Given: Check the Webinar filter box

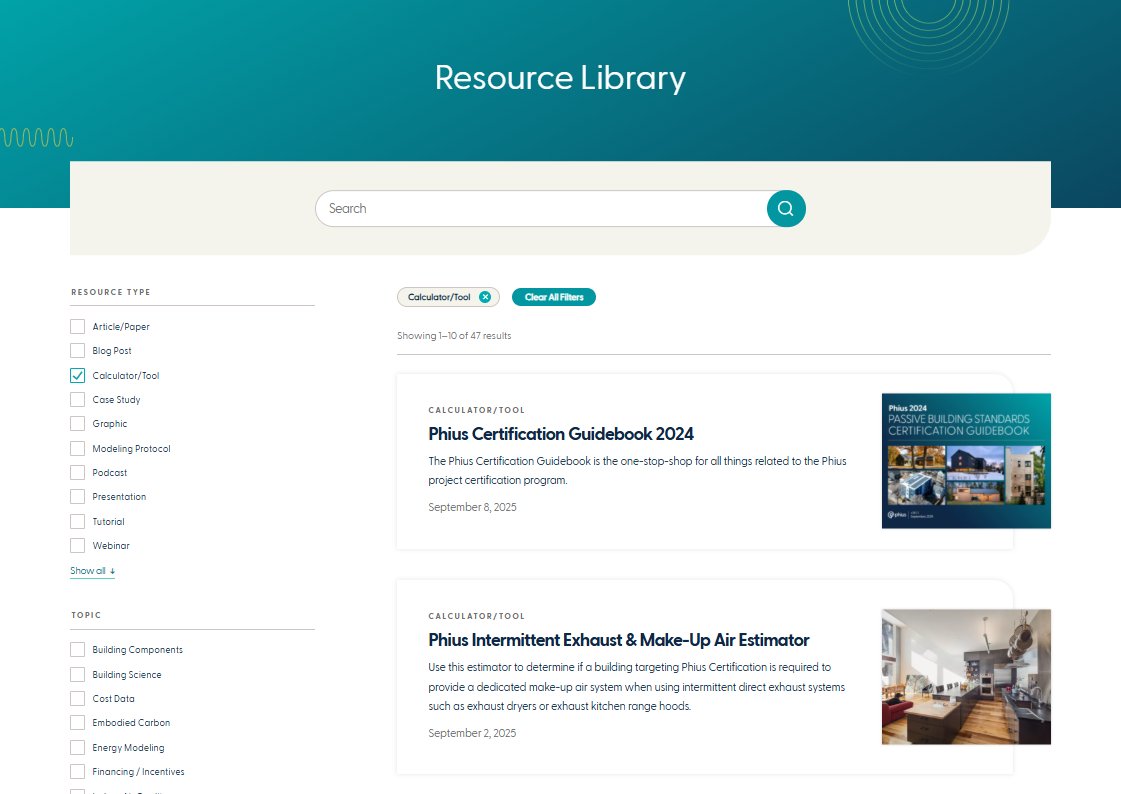Looking at the screenshot, I should pyautogui.click(x=77, y=545).
